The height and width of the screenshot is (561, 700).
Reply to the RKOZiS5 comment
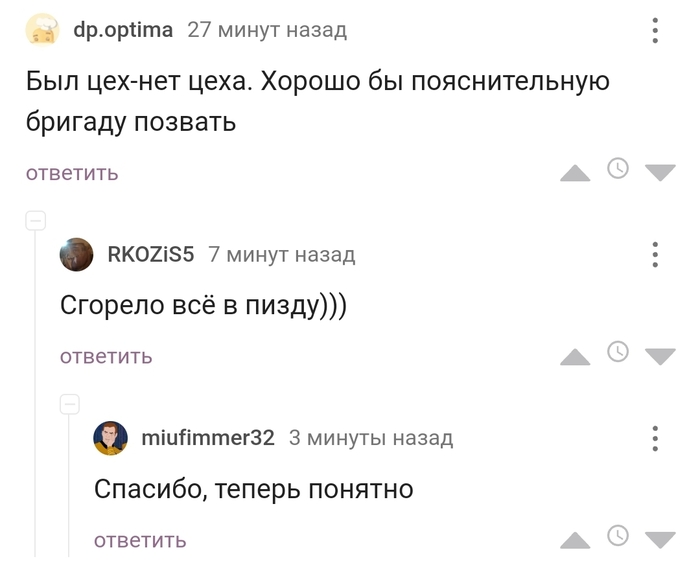click(x=106, y=356)
